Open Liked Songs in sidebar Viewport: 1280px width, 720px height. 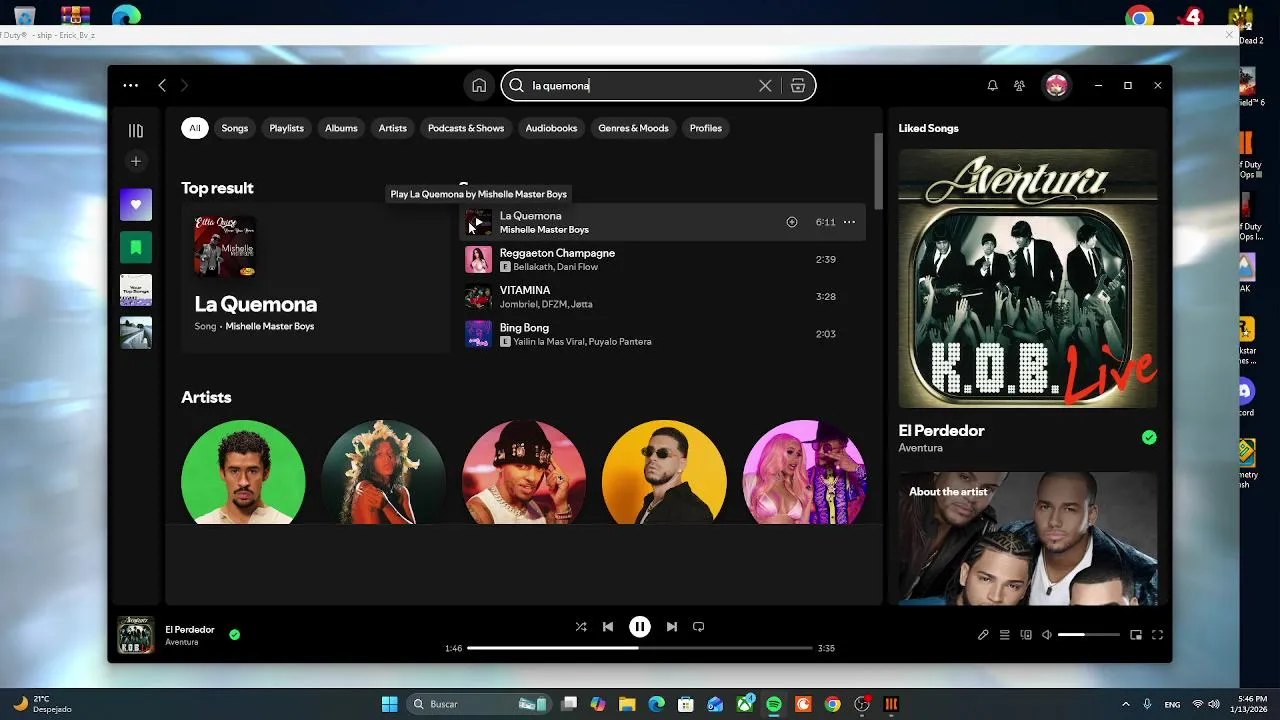pyautogui.click(x=136, y=204)
